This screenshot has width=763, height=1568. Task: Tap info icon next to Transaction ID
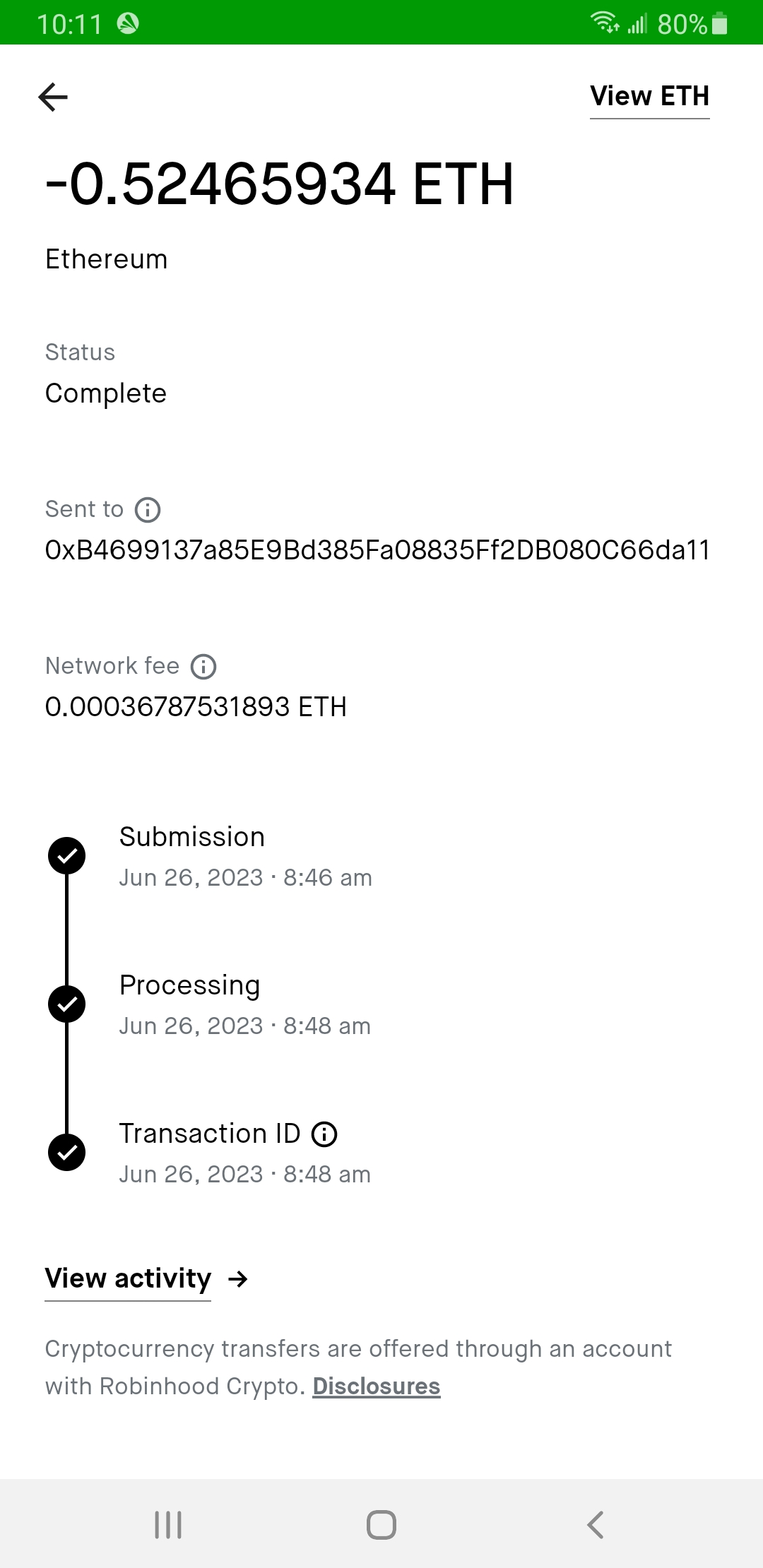324,1134
